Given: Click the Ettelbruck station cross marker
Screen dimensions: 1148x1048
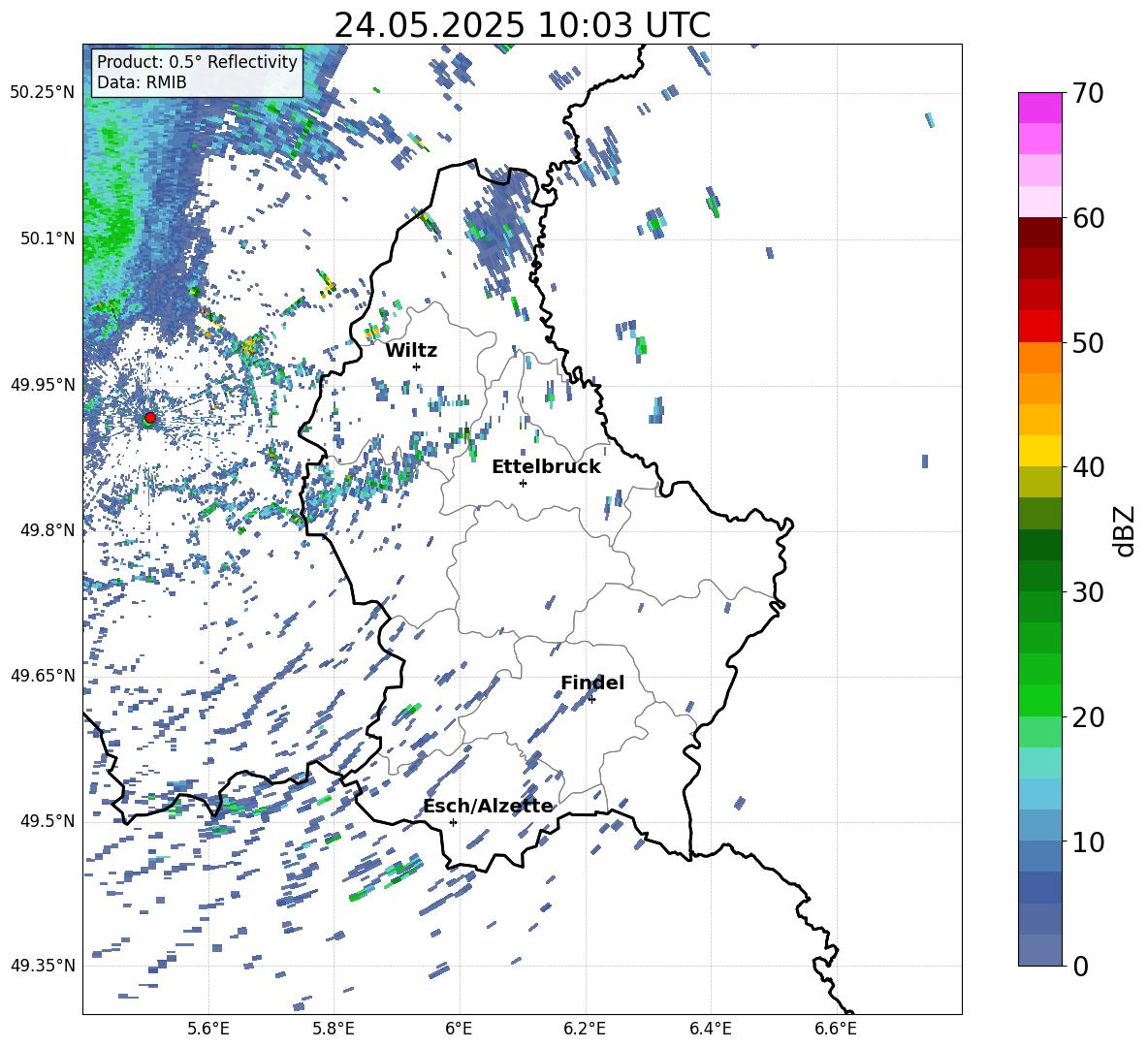Looking at the screenshot, I should pyautogui.click(x=523, y=483).
